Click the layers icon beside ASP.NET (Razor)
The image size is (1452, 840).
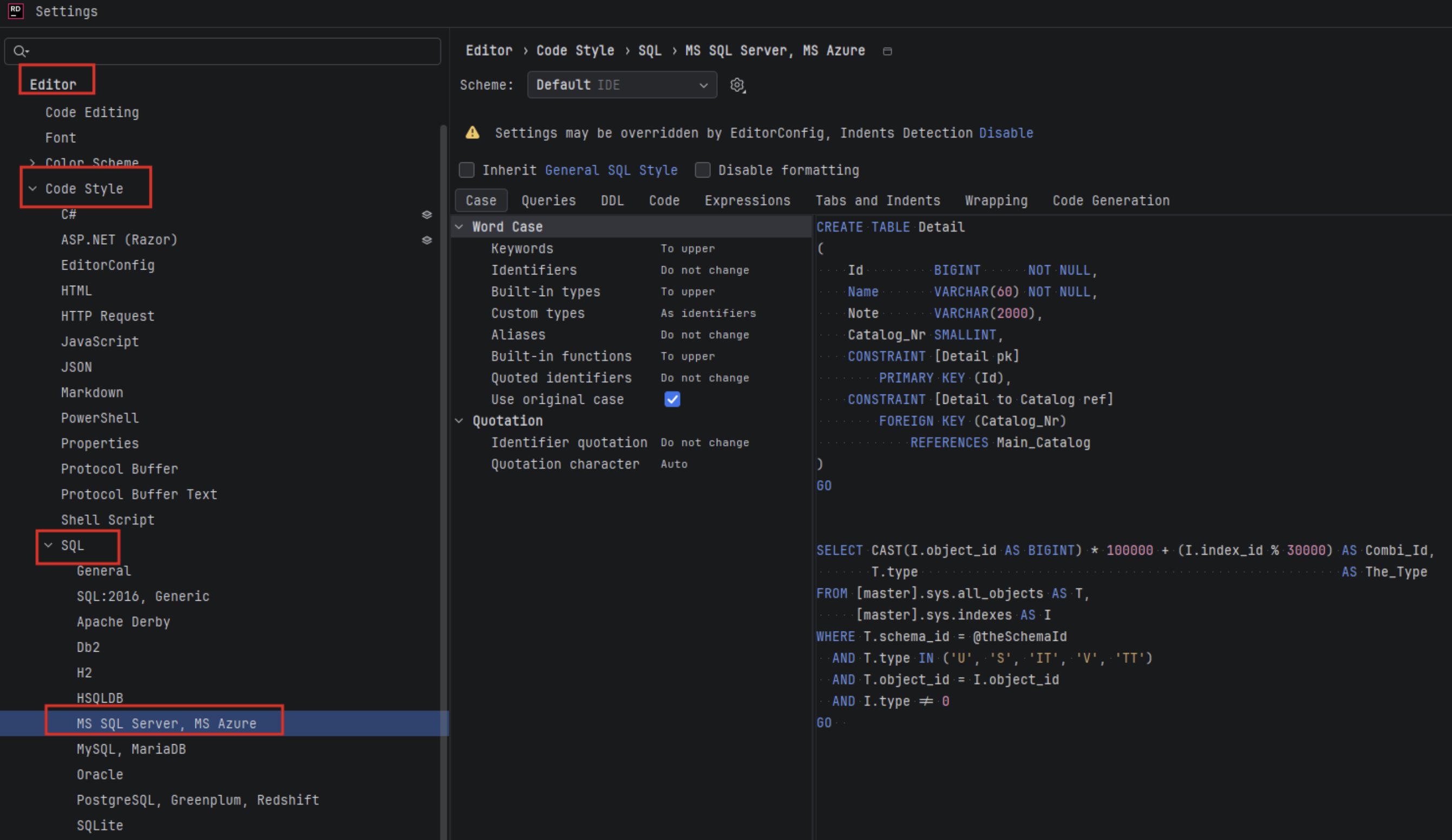tap(427, 240)
